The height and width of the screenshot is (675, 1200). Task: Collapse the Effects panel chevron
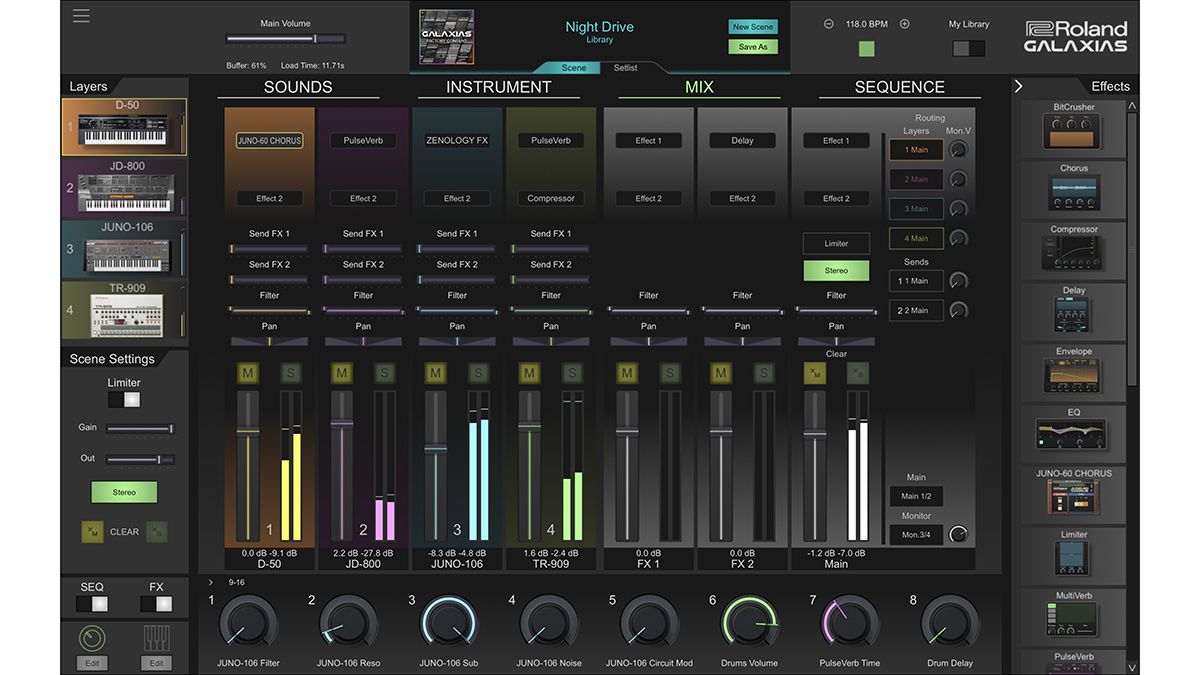tap(1019, 86)
